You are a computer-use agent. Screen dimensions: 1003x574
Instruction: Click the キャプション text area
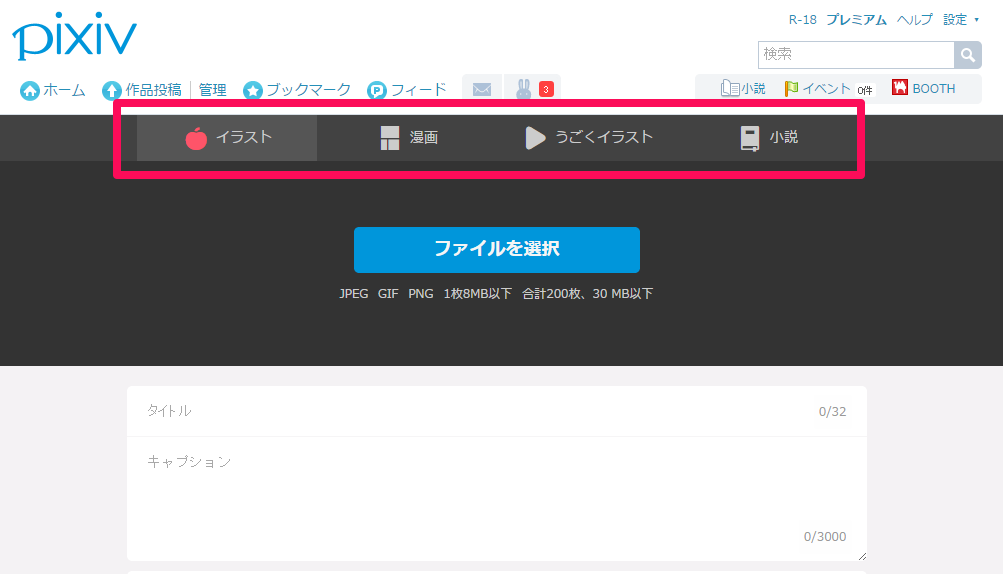click(x=496, y=498)
